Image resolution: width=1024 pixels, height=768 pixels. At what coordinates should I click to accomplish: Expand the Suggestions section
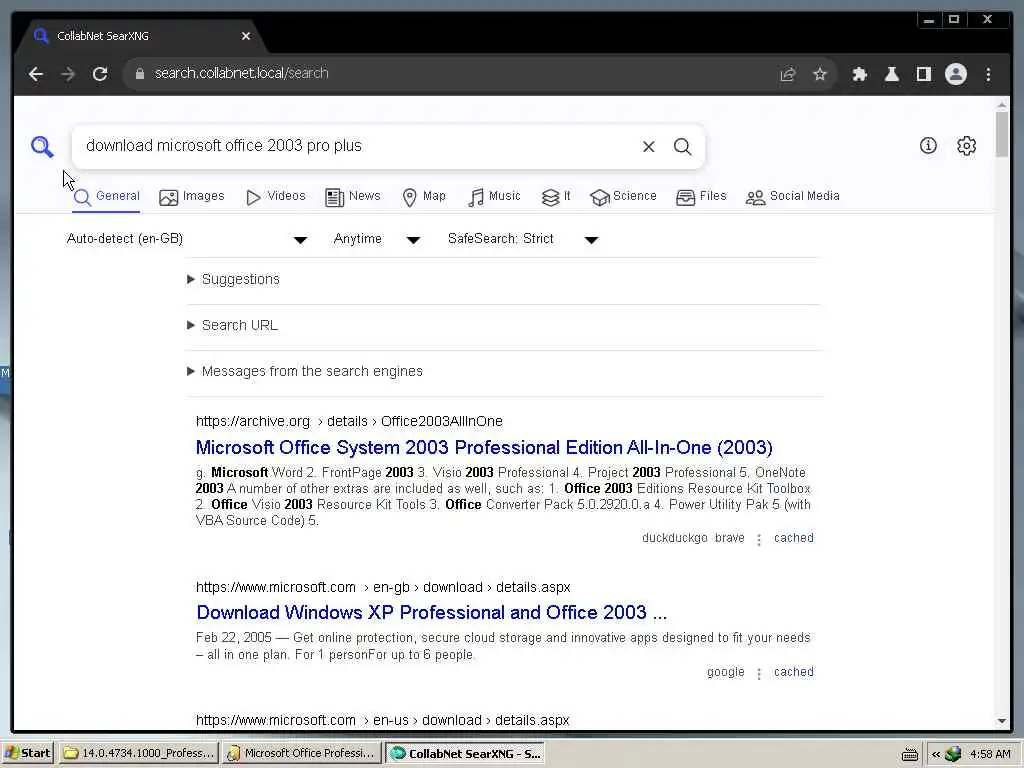pos(234,280)
